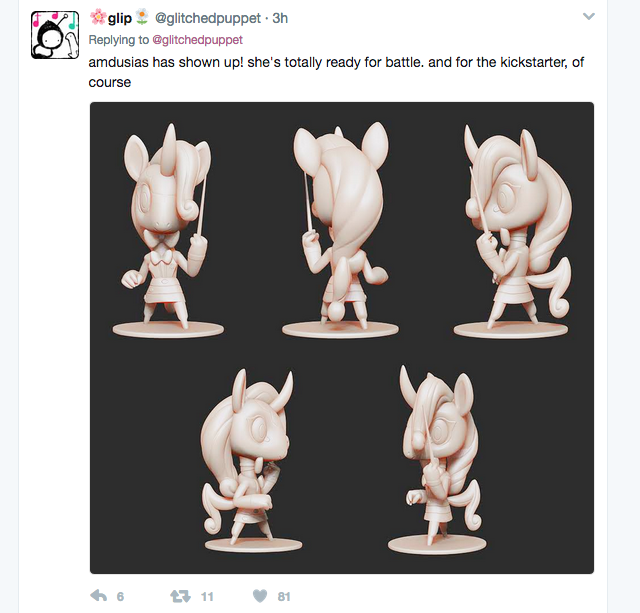
Task: Click the front-facing figurine render
Action: click(x=168, y=230)
